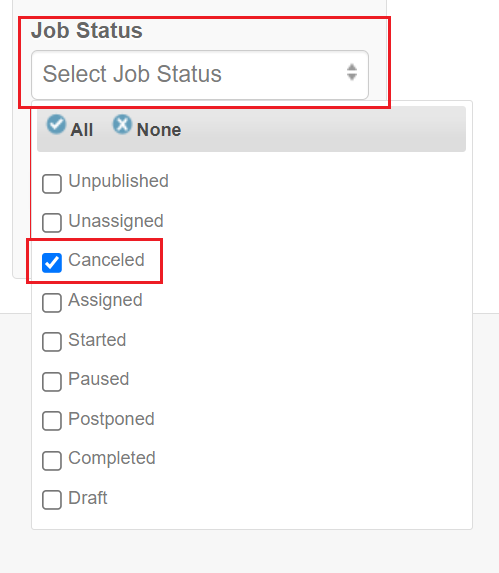
Task: Click the Draft option label
Action: coord(88,498)
